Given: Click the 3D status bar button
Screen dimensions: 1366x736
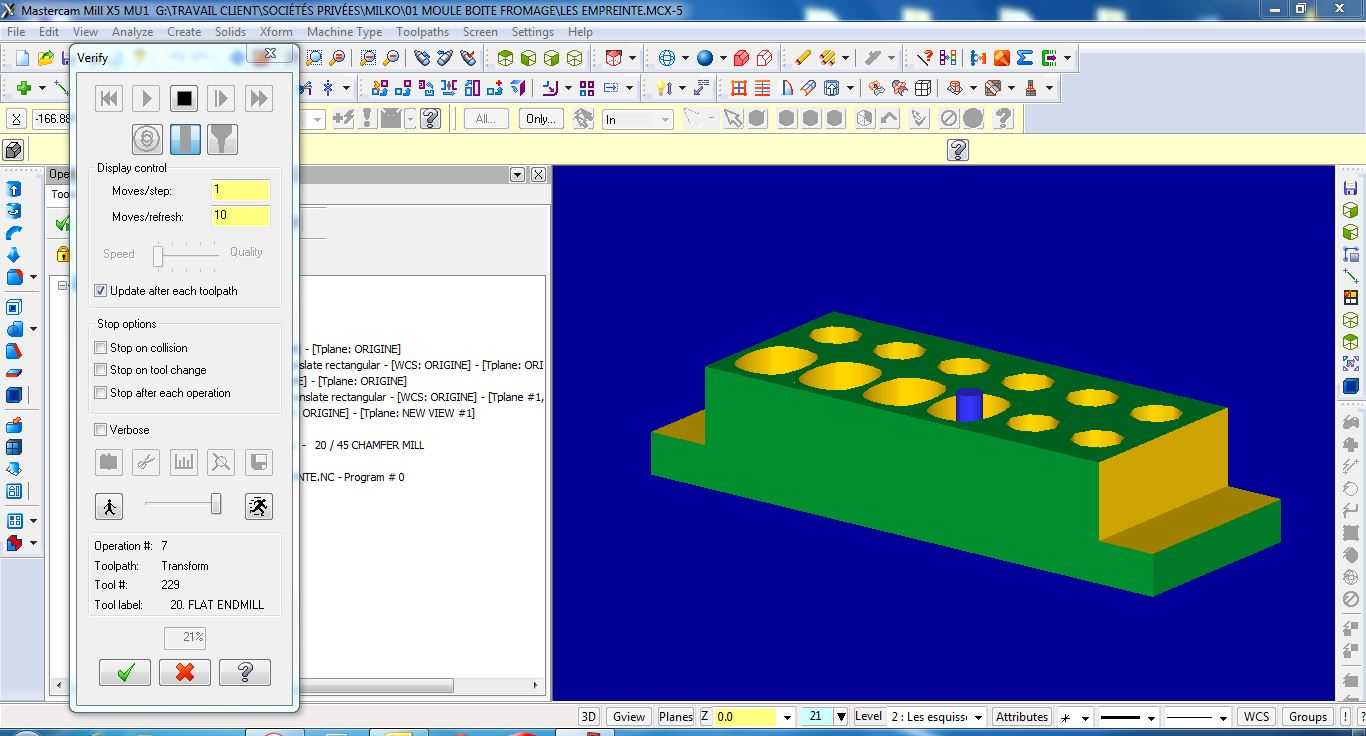Looking at the screenshot, I should [x=589, y=716].
